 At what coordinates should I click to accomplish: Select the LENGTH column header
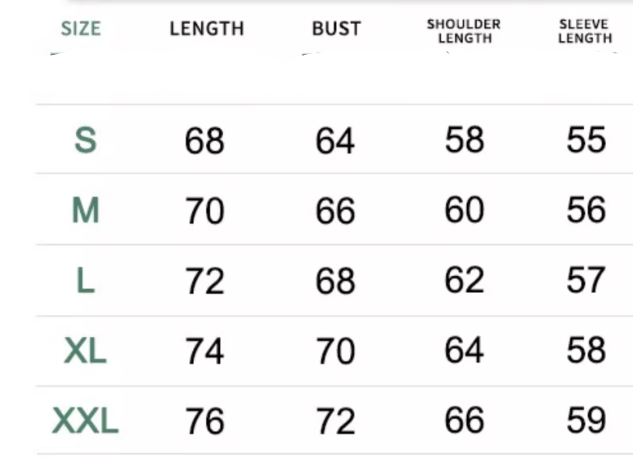click(207, 29)
